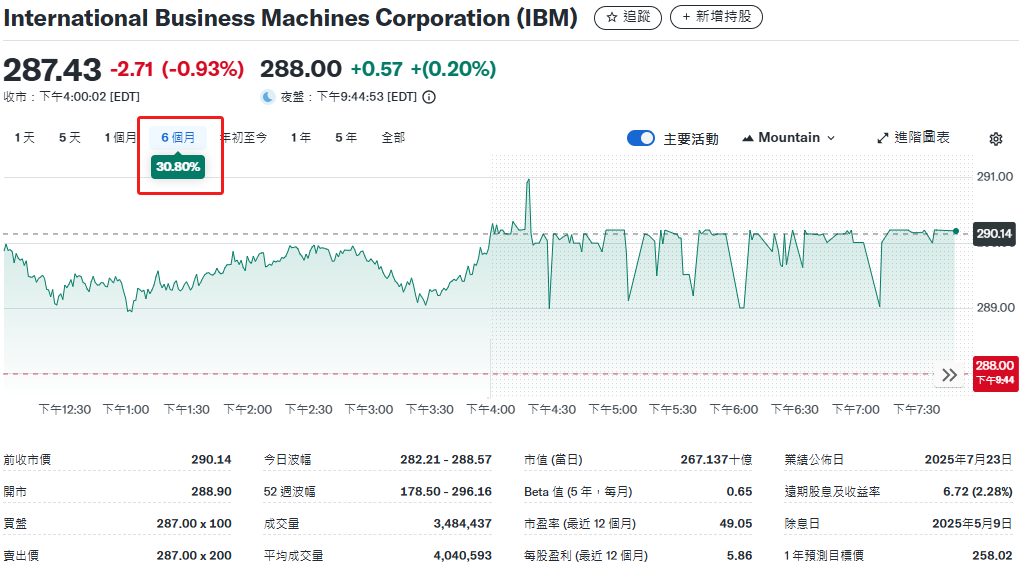Viewport: 1022px width, 570px height.
Task: Click the red 288.00 price label
Action: pyautogui.click(x=995, y=373)
